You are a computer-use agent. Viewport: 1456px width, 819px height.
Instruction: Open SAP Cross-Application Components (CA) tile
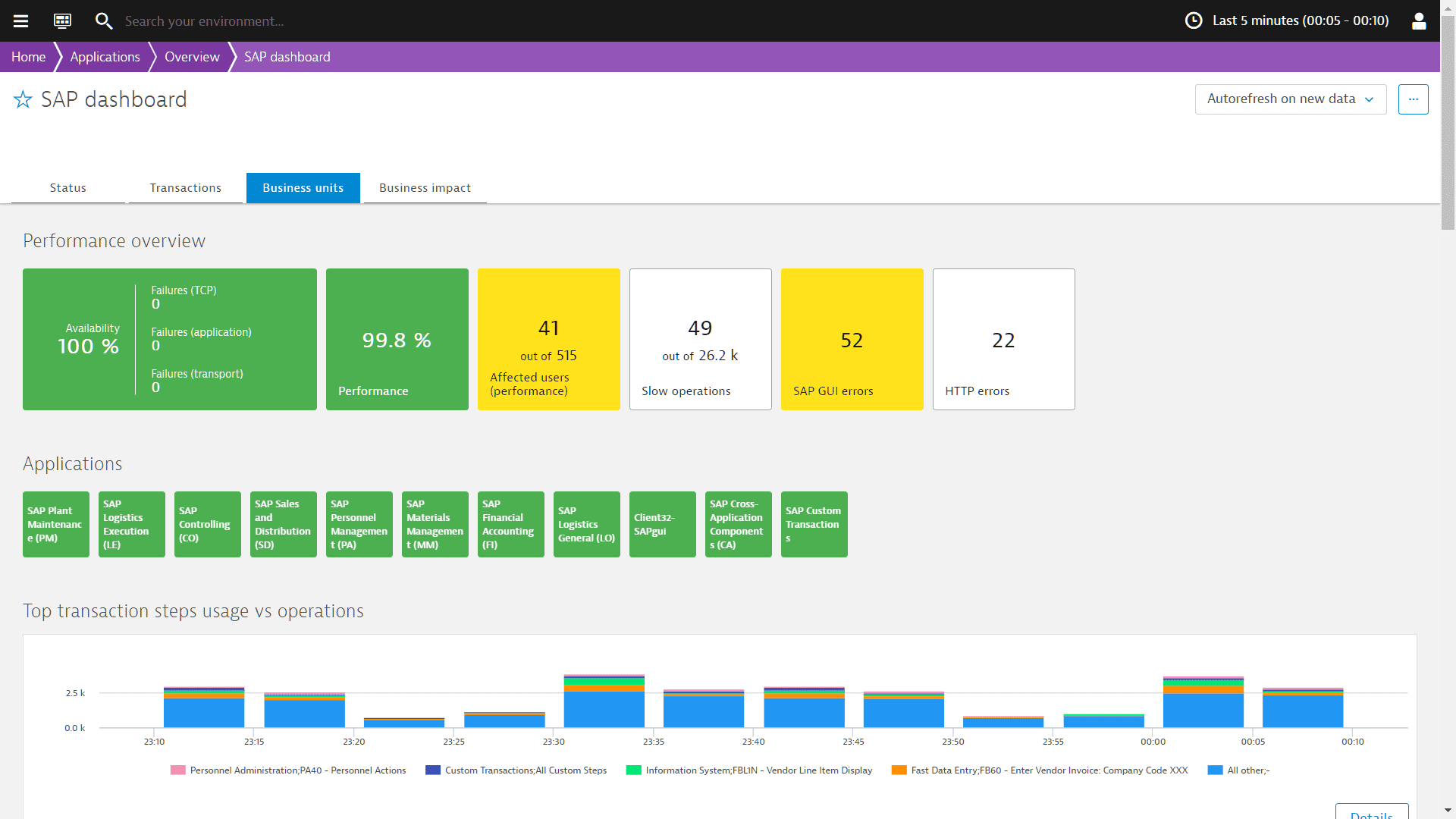pos(739,524)
